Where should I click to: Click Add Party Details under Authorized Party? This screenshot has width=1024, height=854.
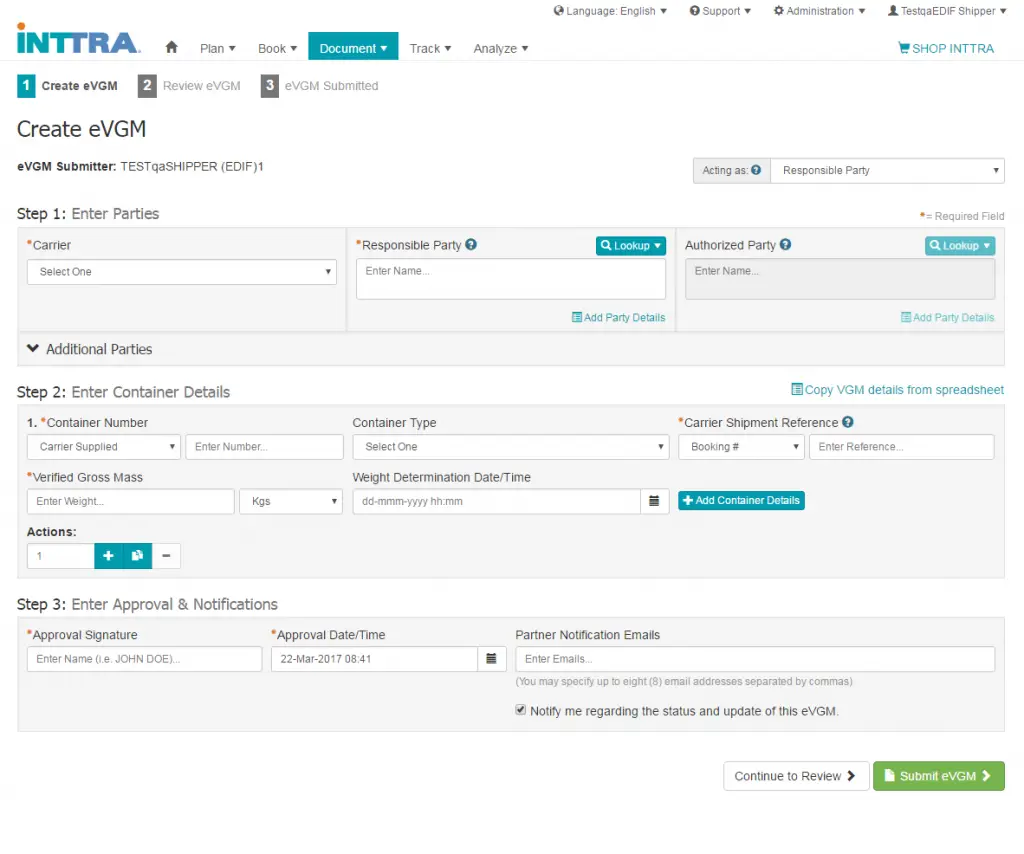click(x=948, y=317)
